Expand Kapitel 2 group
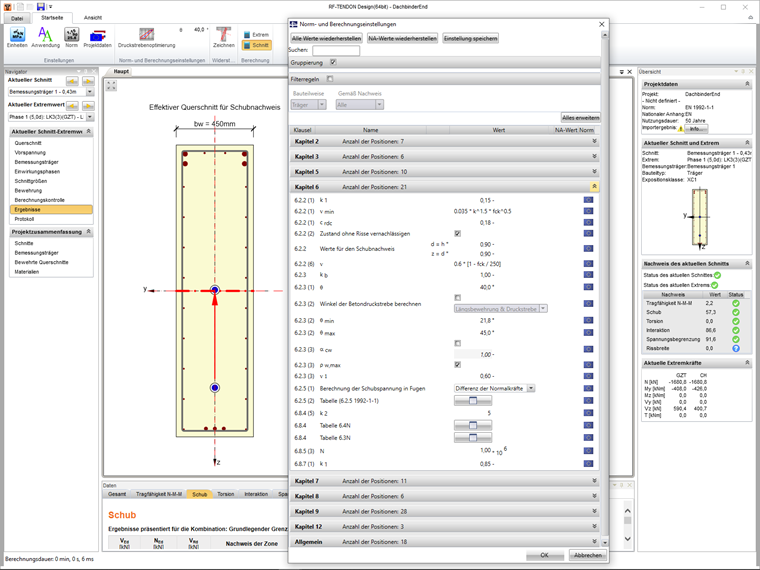The image size is (760, 570). [594, 141]
